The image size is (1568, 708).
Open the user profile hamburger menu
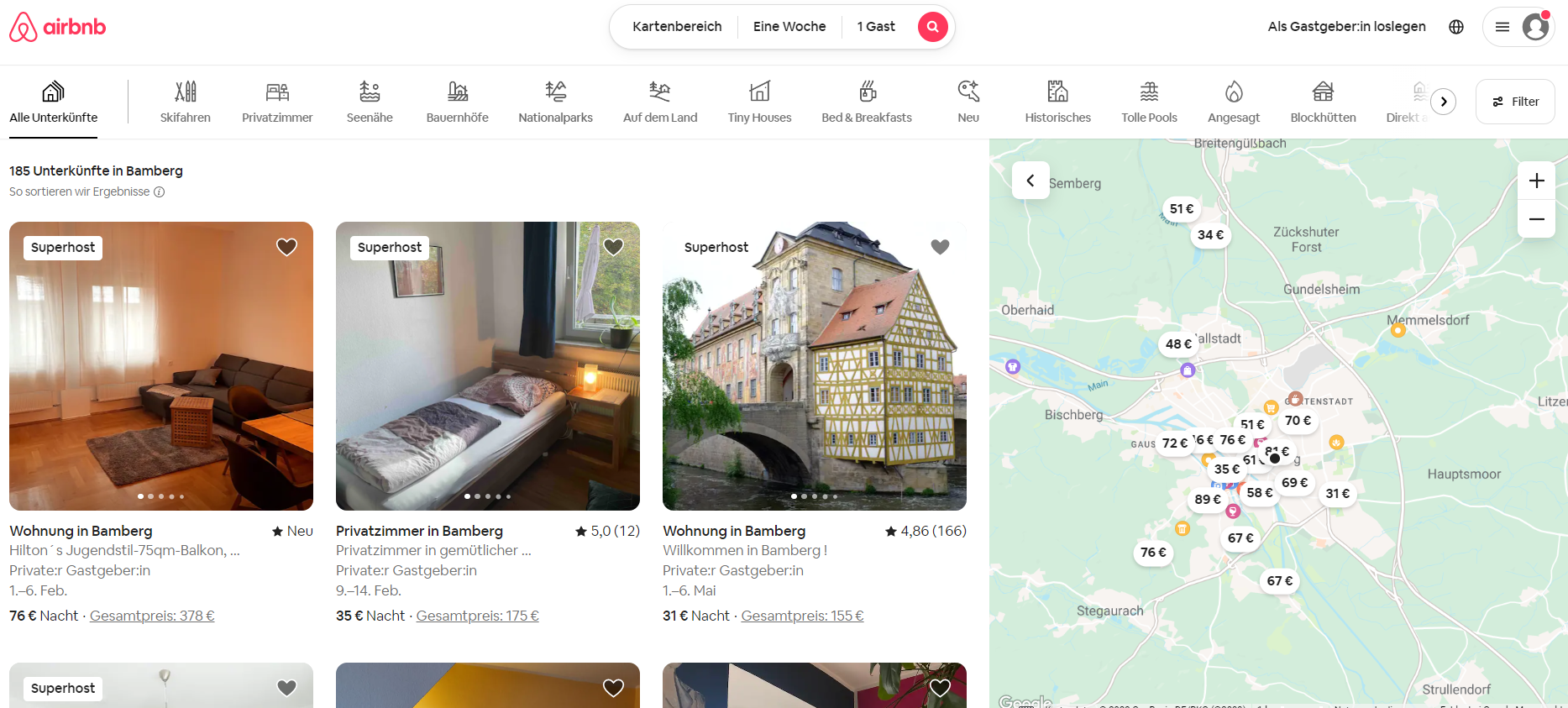(1518, 27)
